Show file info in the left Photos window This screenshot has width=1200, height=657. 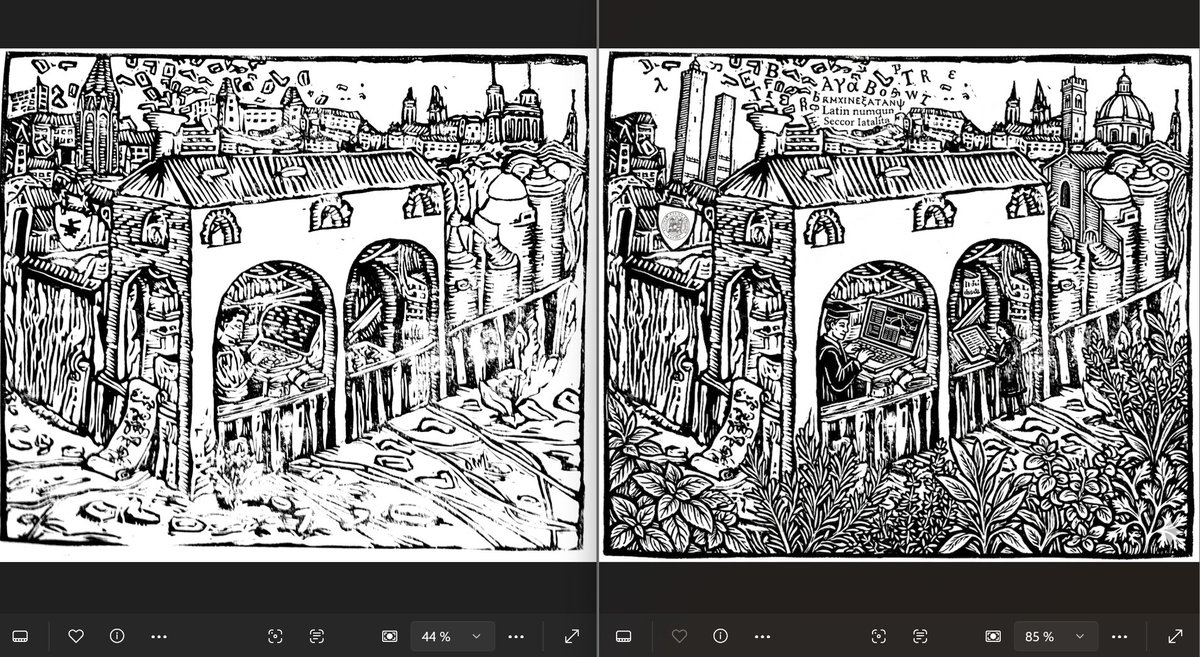click(x=117, y=636)
